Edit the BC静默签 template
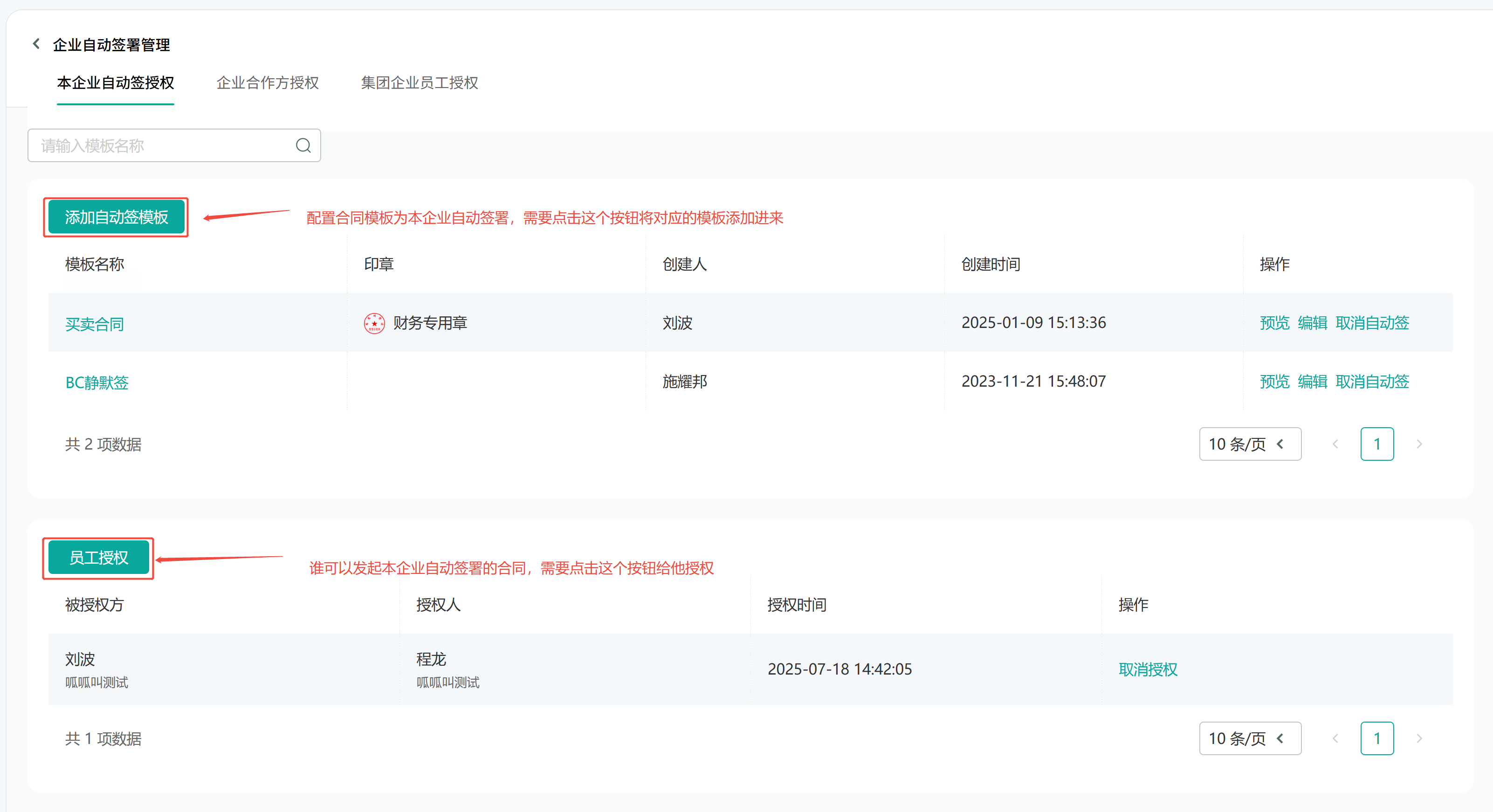The width and height of the screenshot is (1493, 812). click(x=1312, y=382)
